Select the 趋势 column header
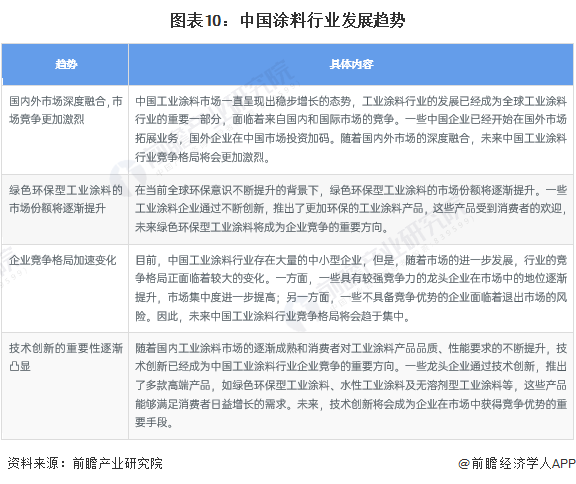The width and height of the screenshot is (576, 484). [x=65, y=64]
